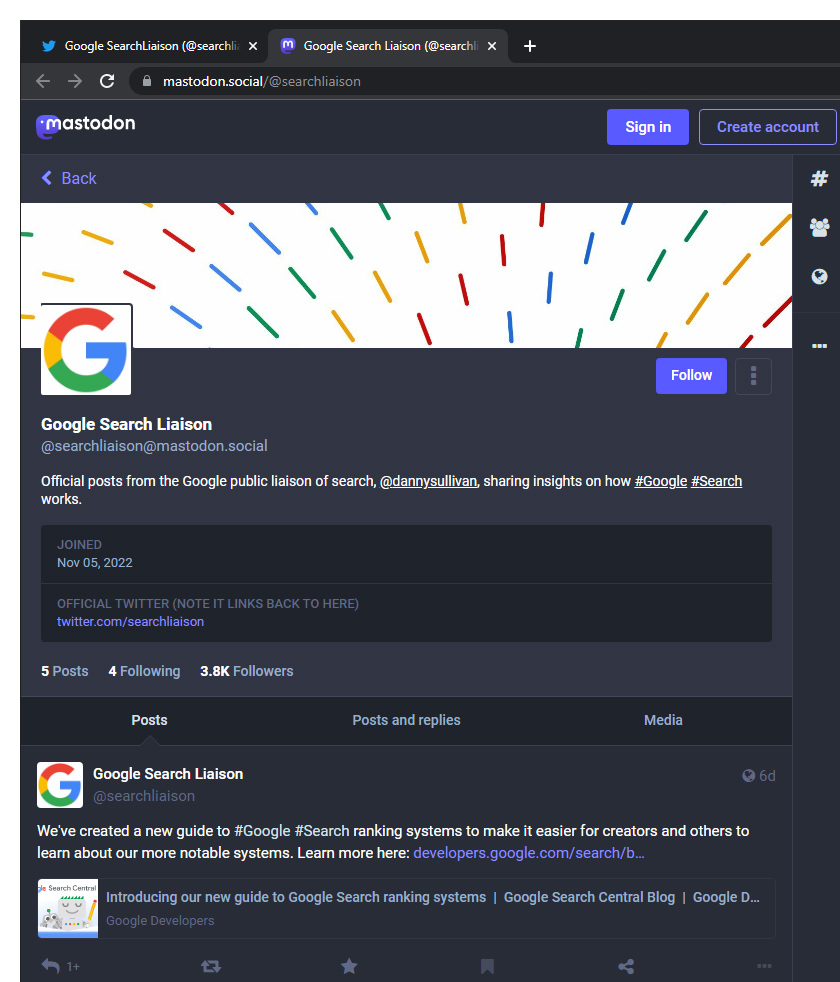This screenshot has height=982, width=840.
Task: Reload the page with refresh icon
Action: [x=107, y=81]
